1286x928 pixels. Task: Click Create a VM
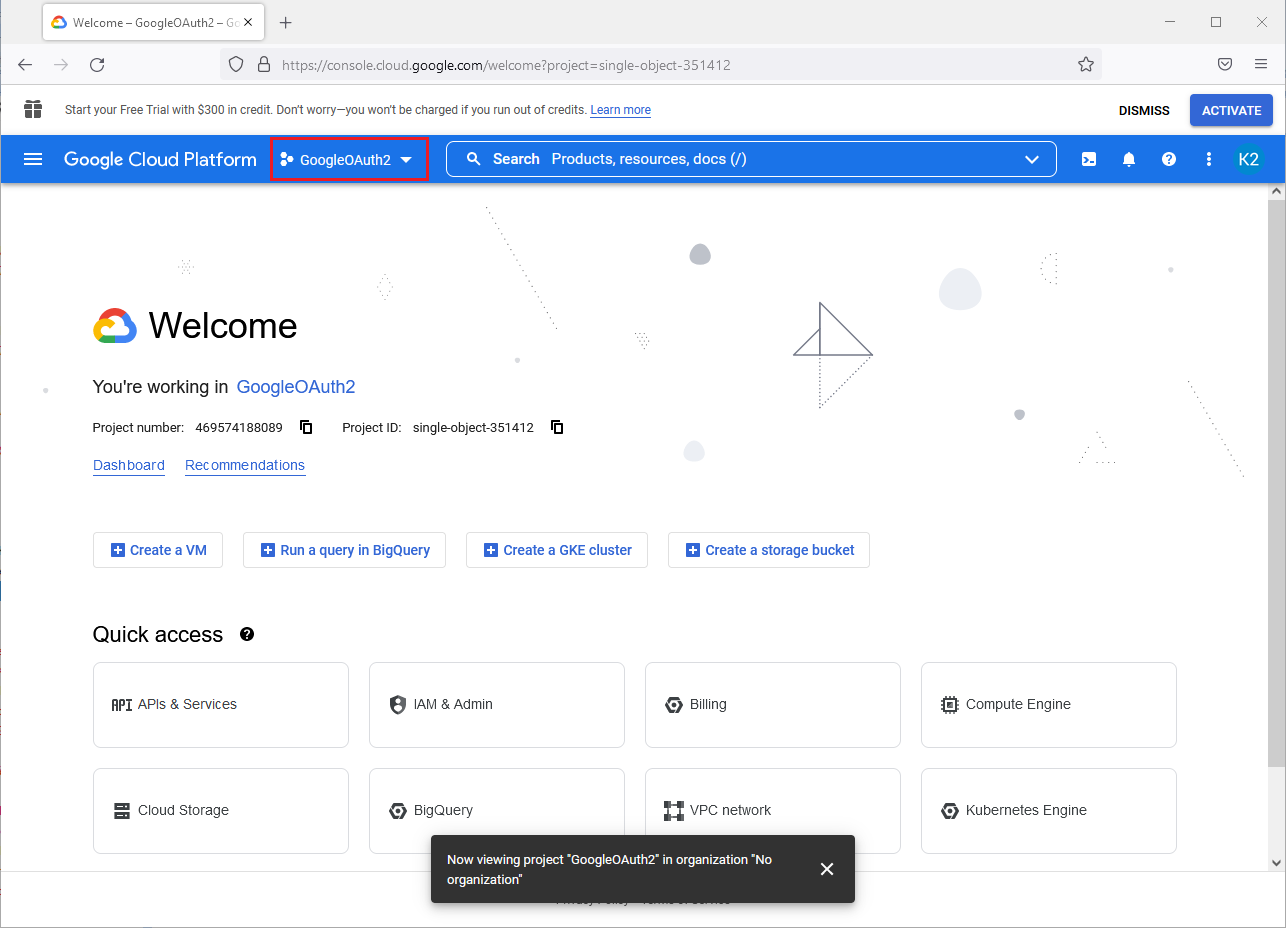[x=158, y=550]
